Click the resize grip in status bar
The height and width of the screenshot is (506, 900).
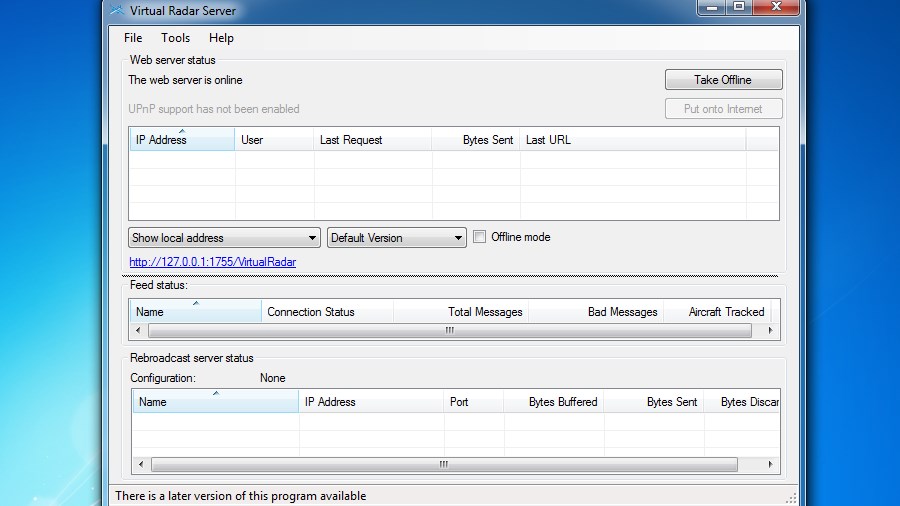pos(791,497)
